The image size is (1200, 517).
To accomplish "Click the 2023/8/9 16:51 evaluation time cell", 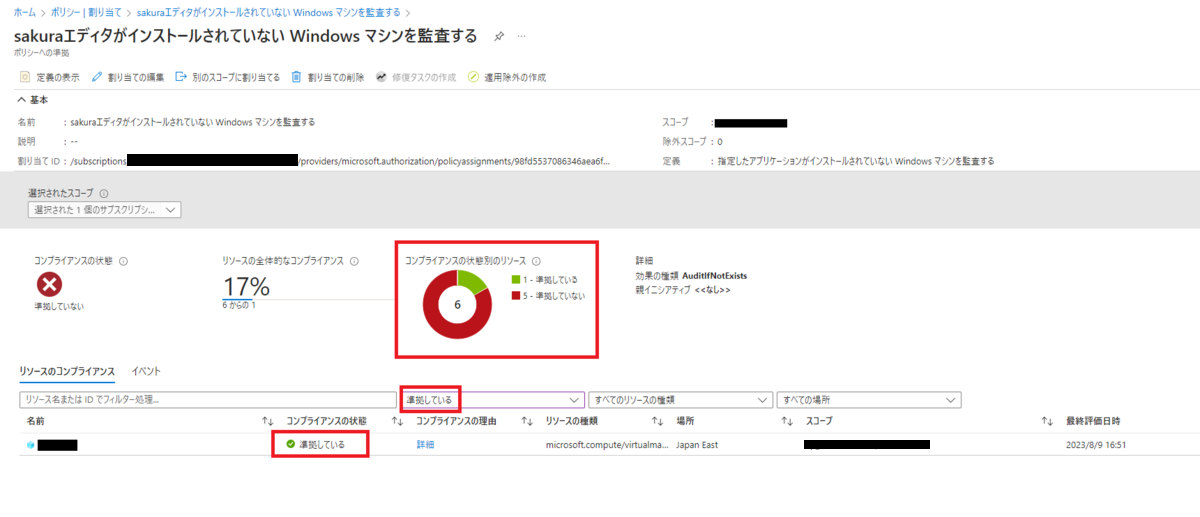I will [1096, 445].
